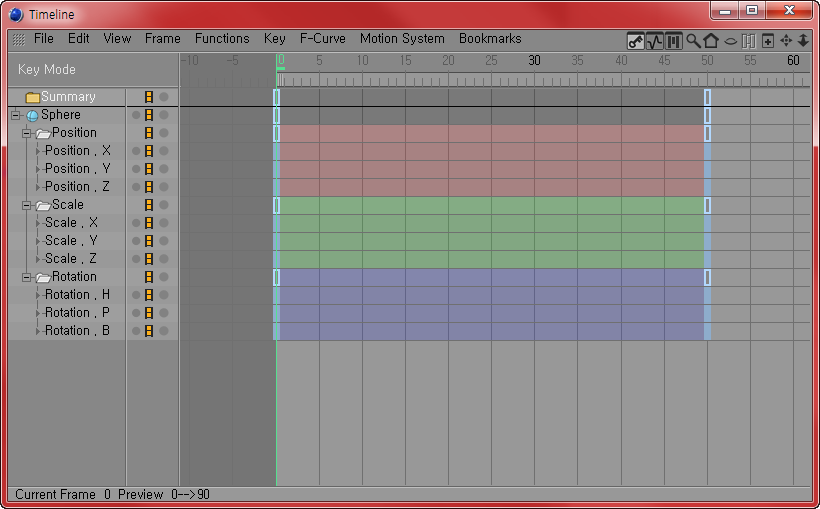Click the house home icon

[x=711, y=41]
